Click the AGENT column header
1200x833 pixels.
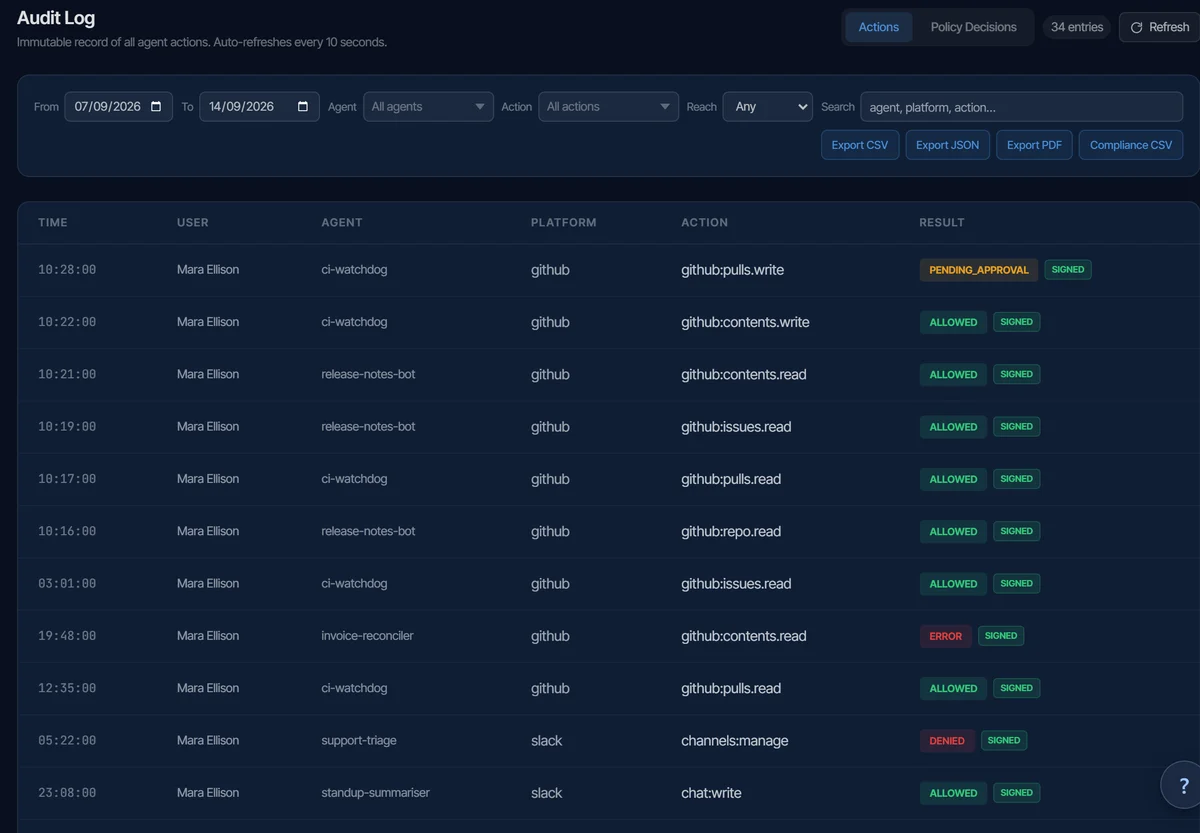[342, 223]
